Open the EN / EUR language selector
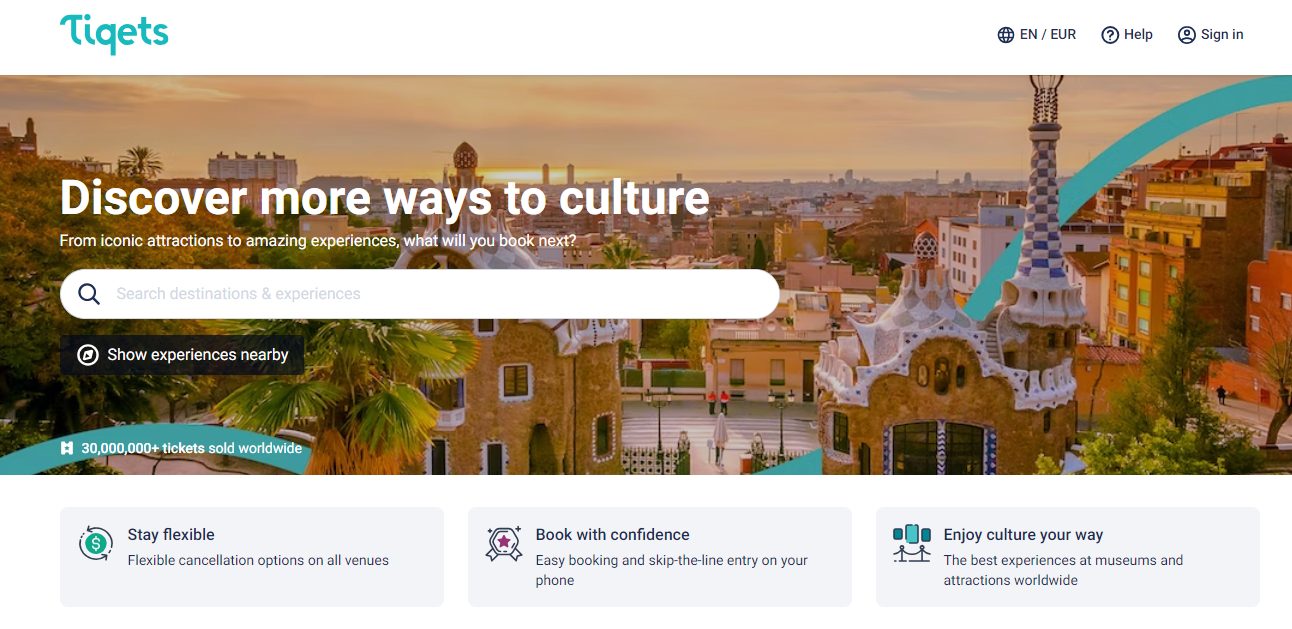The height and width of the screenshot is (629, 1292). click(1037, 35)
